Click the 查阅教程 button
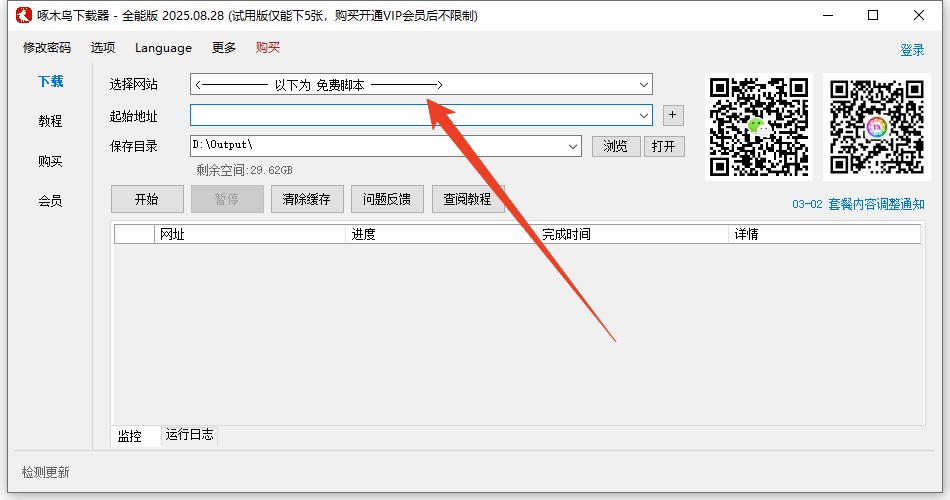The height and width of the screenshot is (500, 950). click(468, 199)
